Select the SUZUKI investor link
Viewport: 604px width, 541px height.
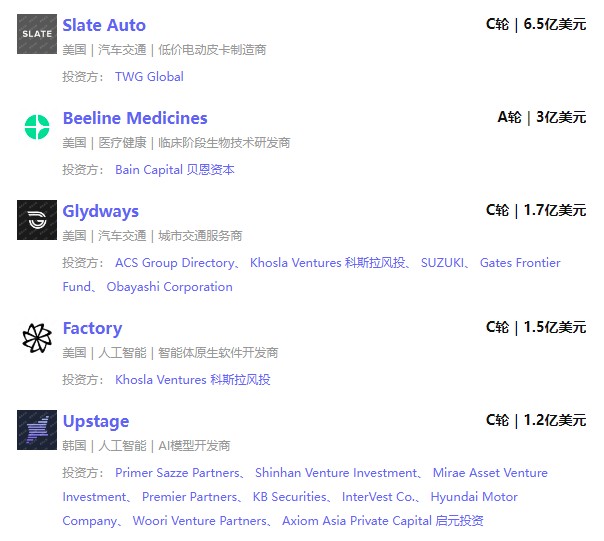tap(442, 263)
